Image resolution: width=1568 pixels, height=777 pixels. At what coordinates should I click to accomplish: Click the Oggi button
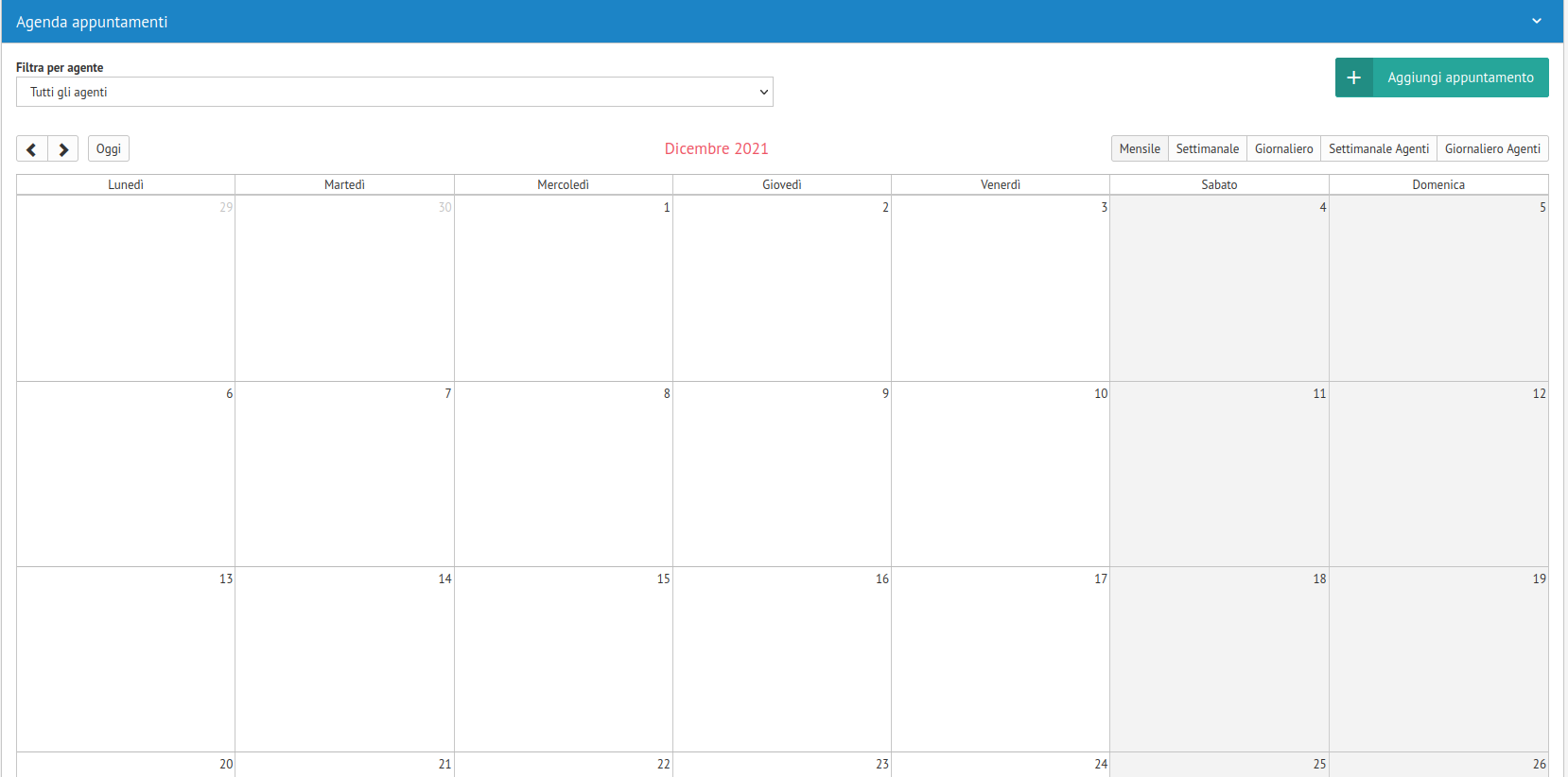pyautogui.click(x=109, y=149)
